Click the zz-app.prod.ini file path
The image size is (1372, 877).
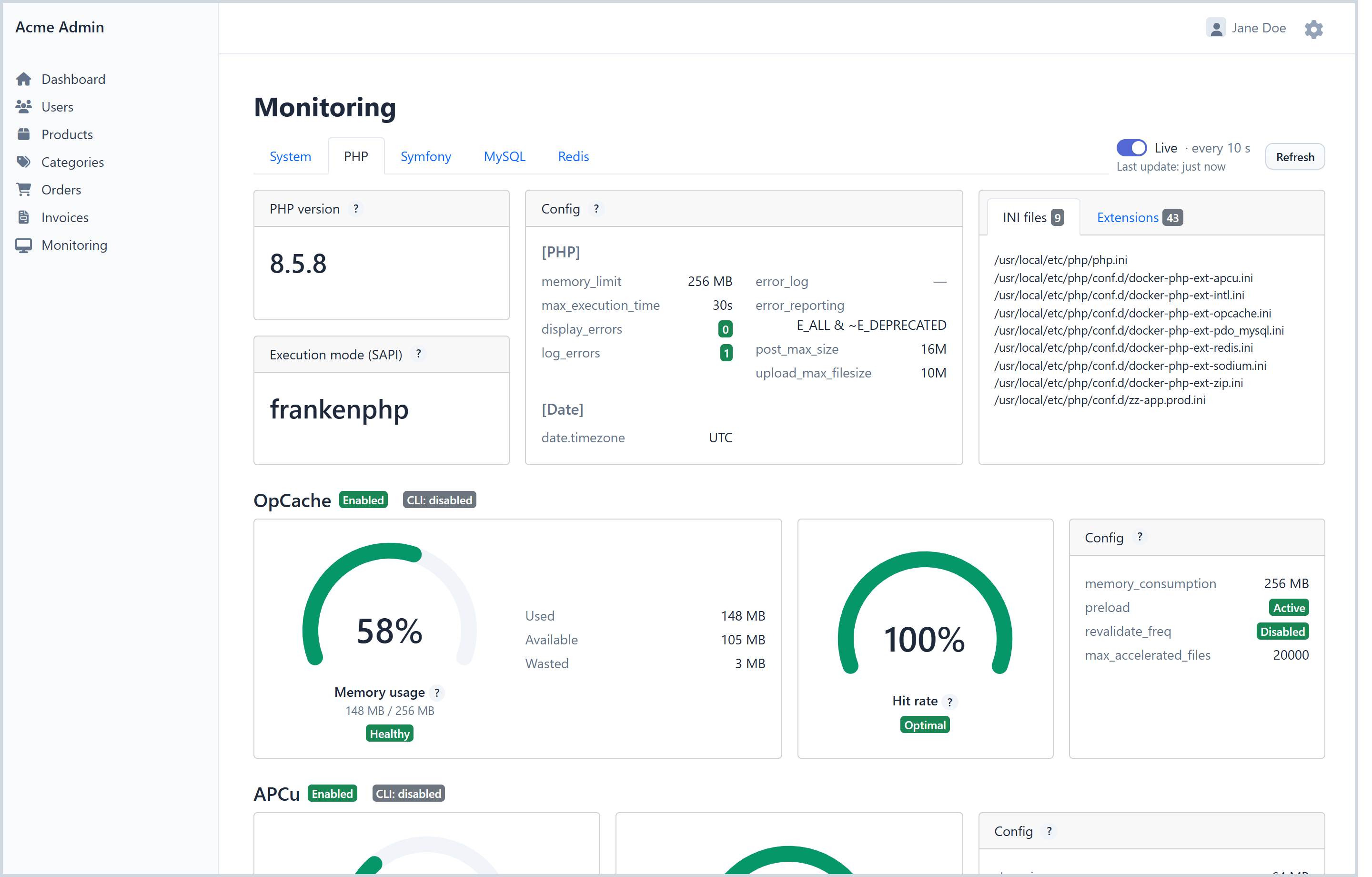click(1100, 400)
